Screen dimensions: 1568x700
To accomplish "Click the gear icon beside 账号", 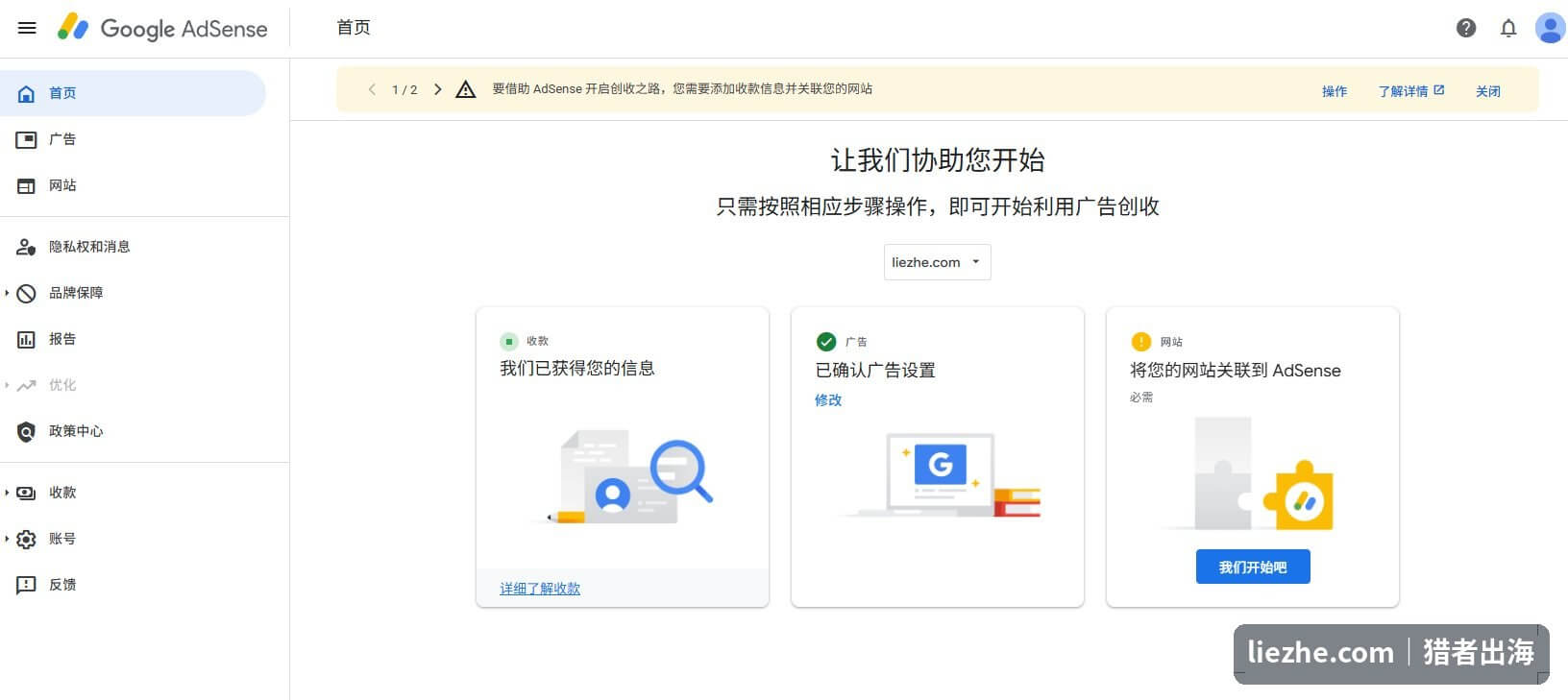I will (x=27, y=539).
